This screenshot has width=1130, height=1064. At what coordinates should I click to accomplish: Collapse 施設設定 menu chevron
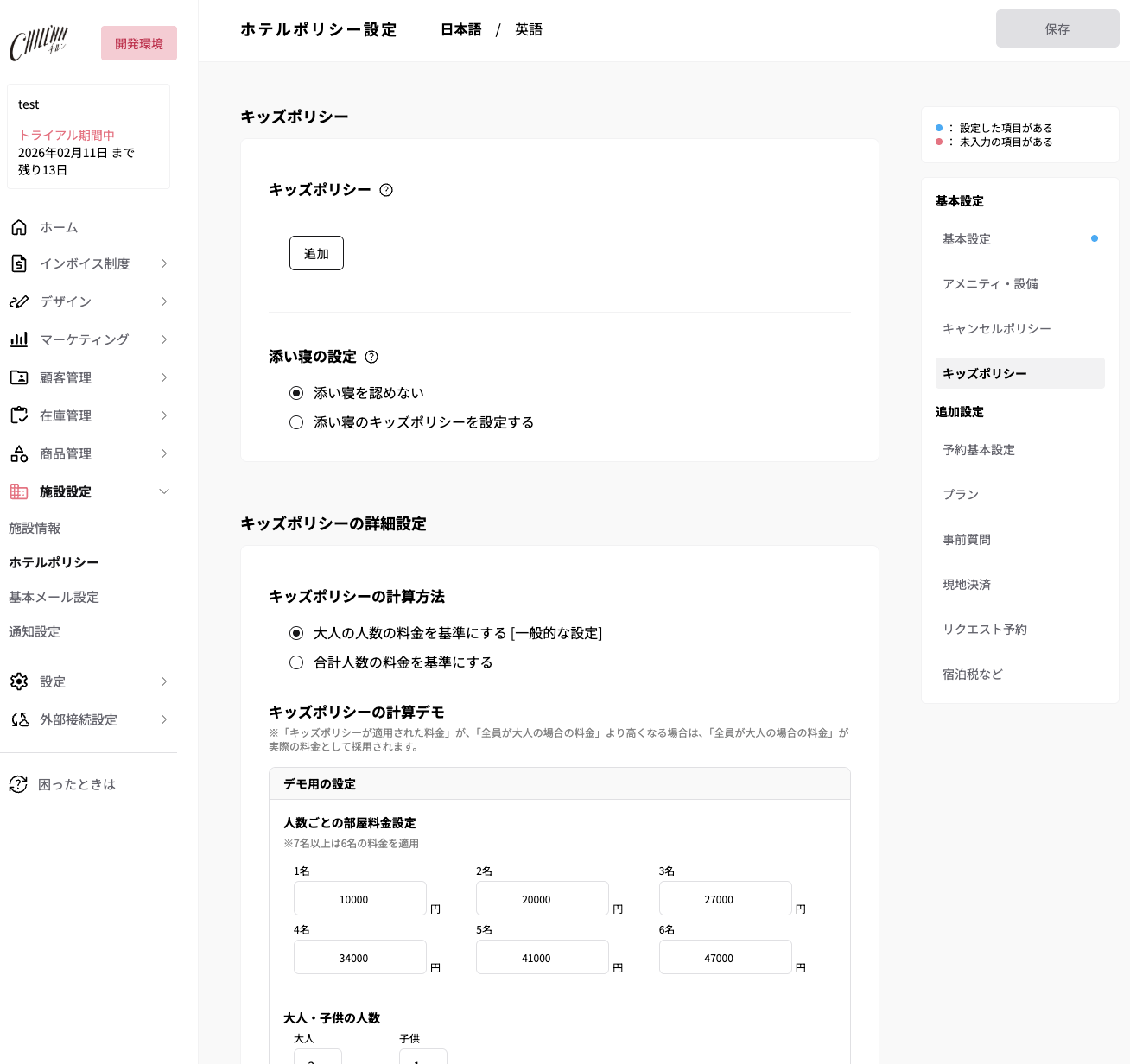(164, 491)
